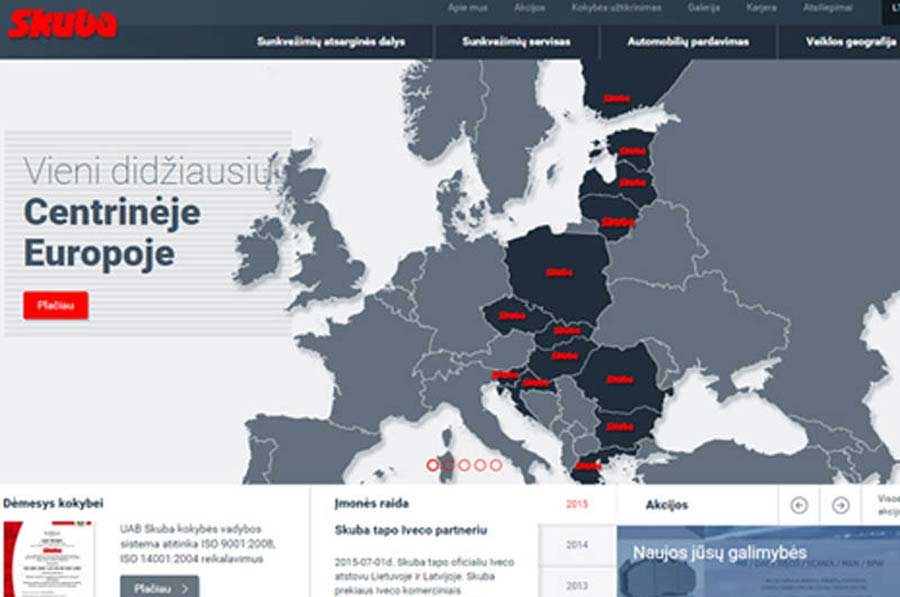The image size is (900, 597).
Task: Go to previous Akcijos item with left arrow
Action: click(799, 505)
